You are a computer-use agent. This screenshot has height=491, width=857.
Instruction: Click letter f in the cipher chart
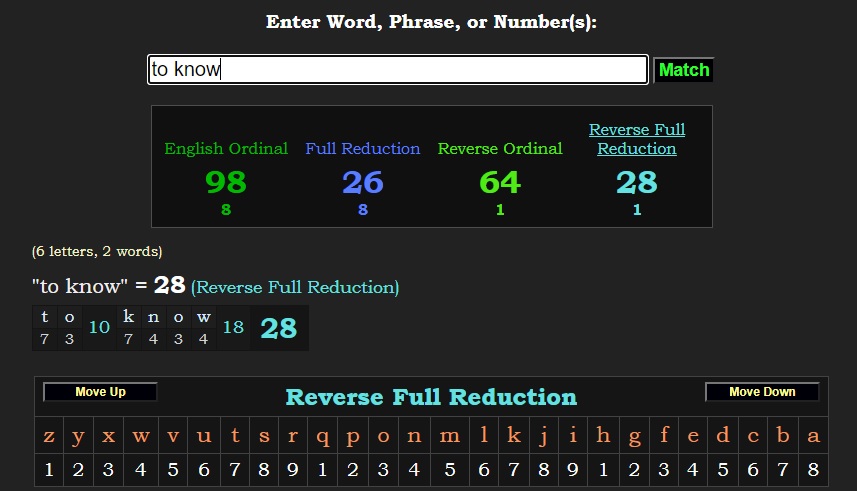pos(664,435)
